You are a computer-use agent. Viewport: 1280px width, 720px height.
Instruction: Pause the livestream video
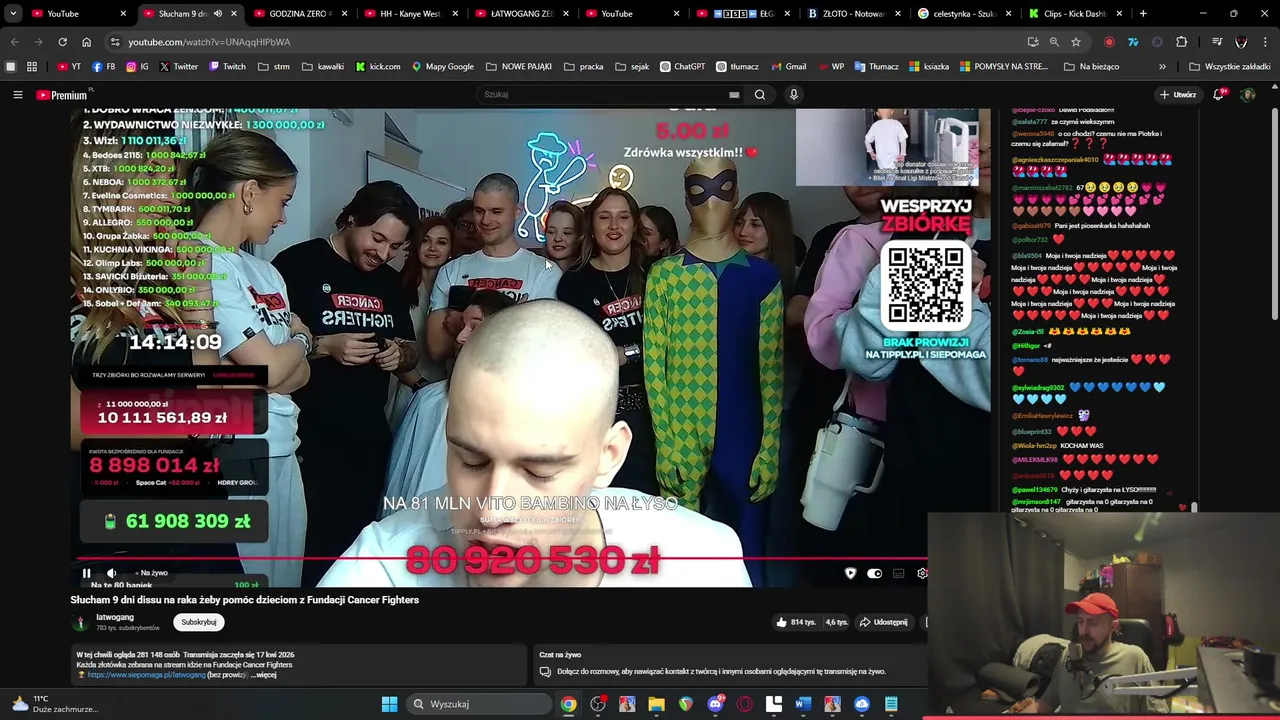(x=86, y=573)
